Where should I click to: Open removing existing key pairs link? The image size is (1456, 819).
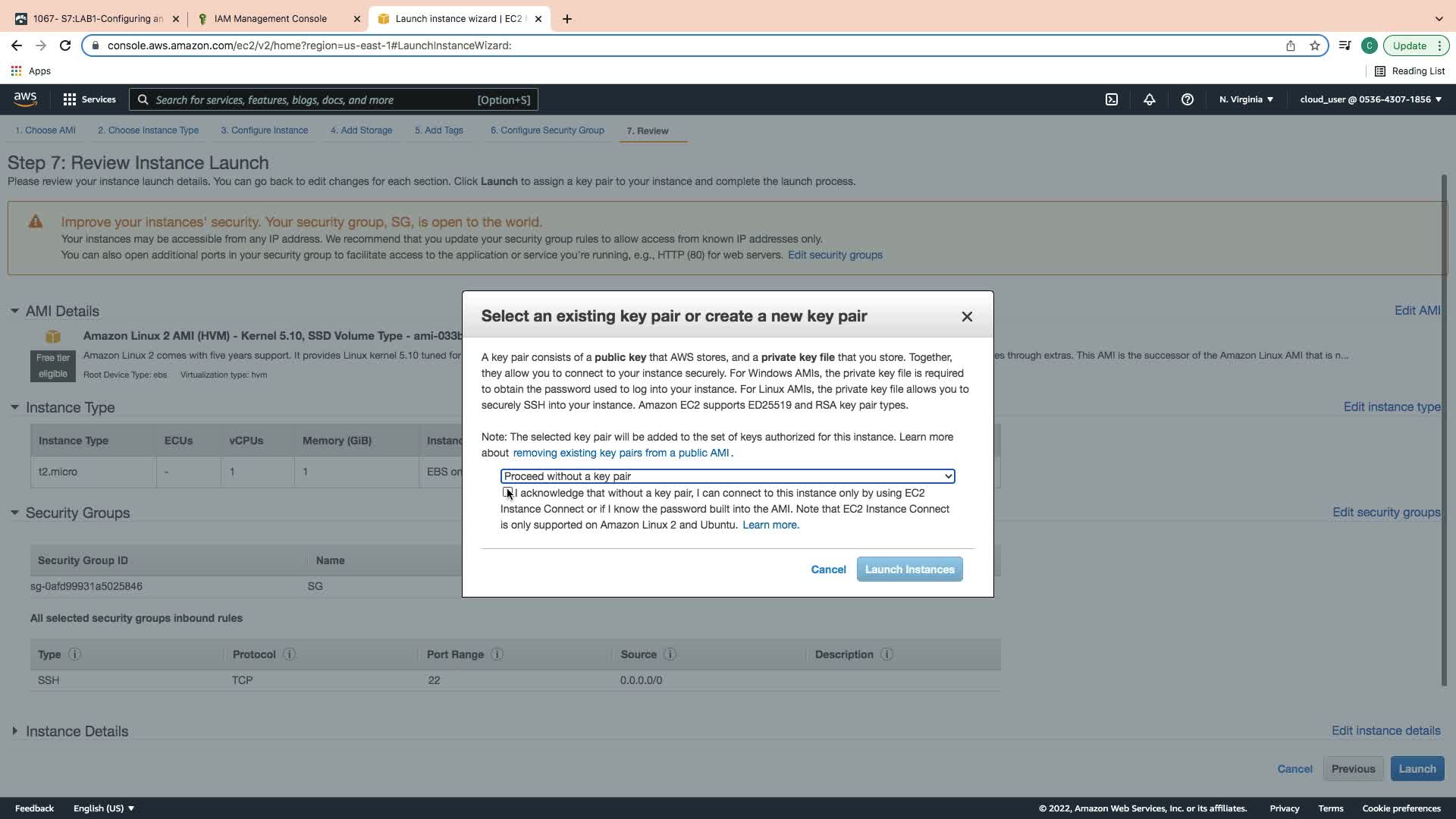[x=620, y=453]
